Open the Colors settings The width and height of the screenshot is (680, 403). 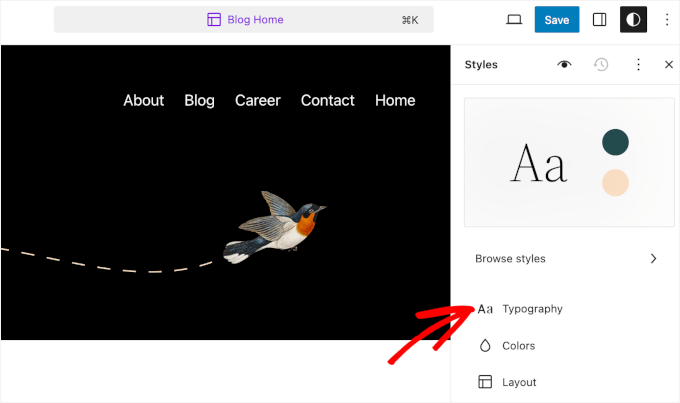pos(519,346)
